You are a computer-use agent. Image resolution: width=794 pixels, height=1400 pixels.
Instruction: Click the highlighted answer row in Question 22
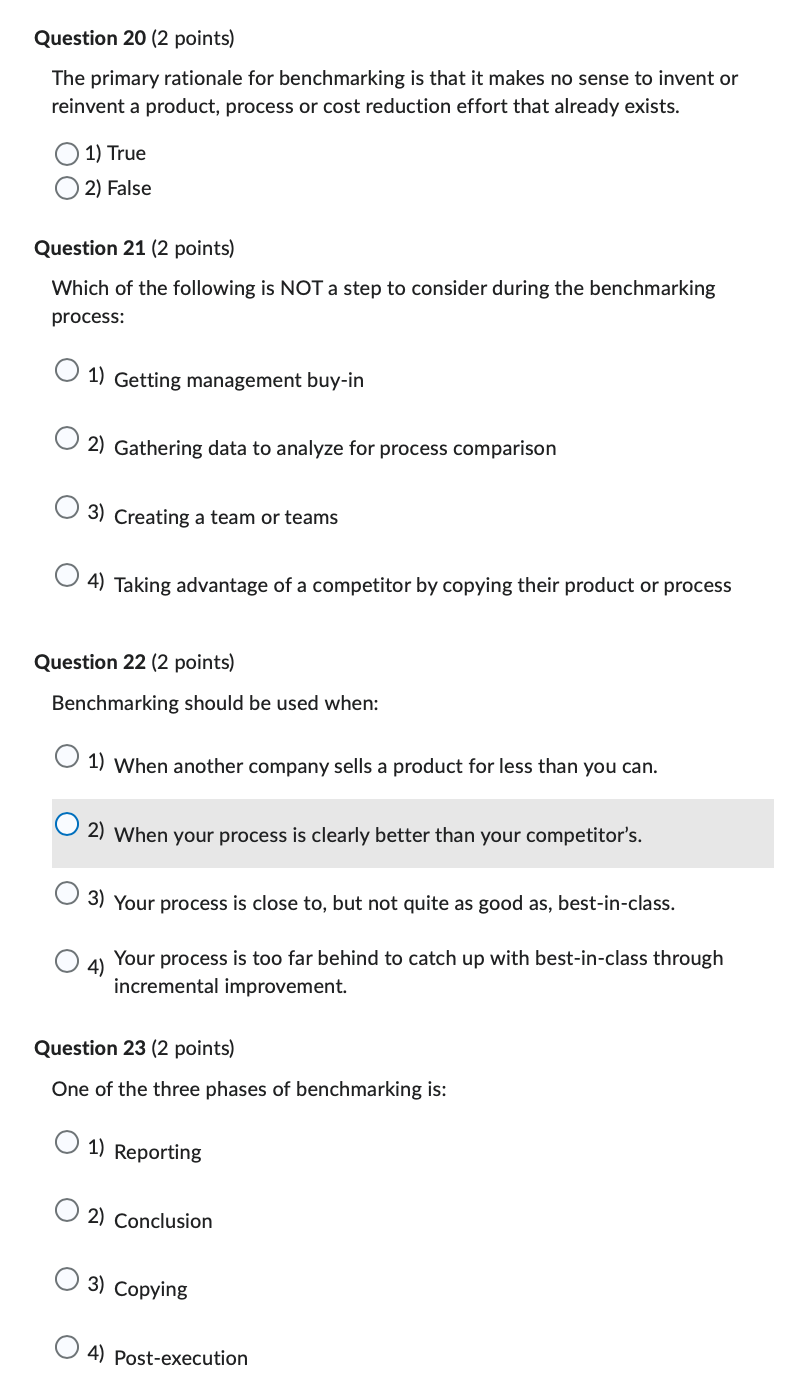(x=400, y=833)
